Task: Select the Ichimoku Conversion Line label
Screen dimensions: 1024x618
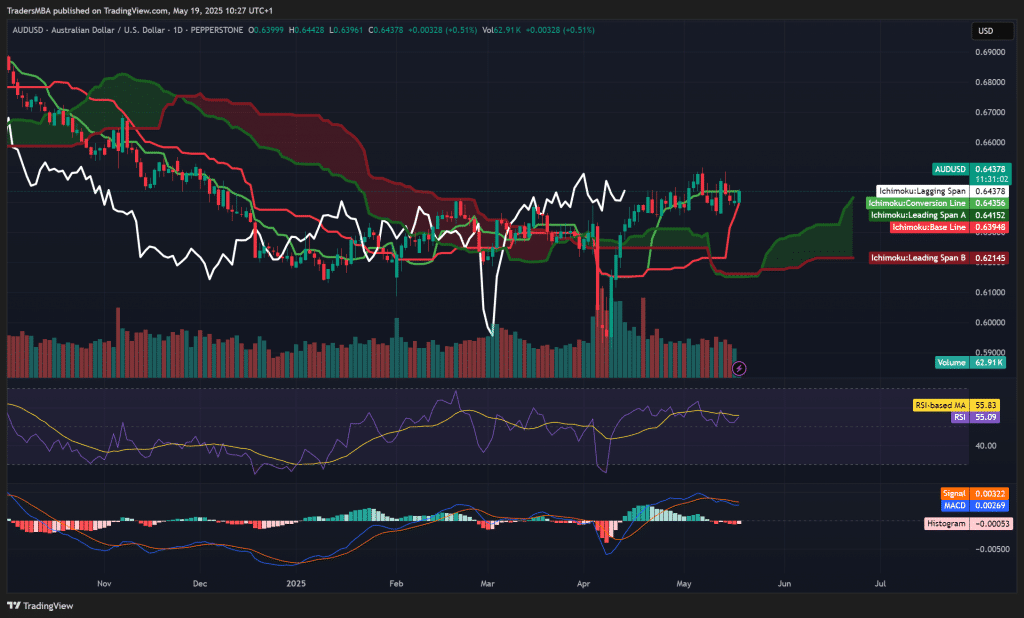Action: [917, 203]
